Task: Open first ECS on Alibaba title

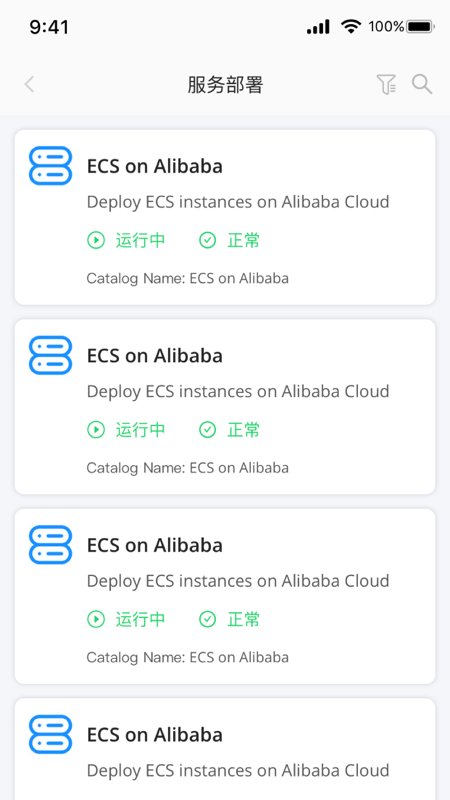Action: pyautogui.click(x=155, y=166)
